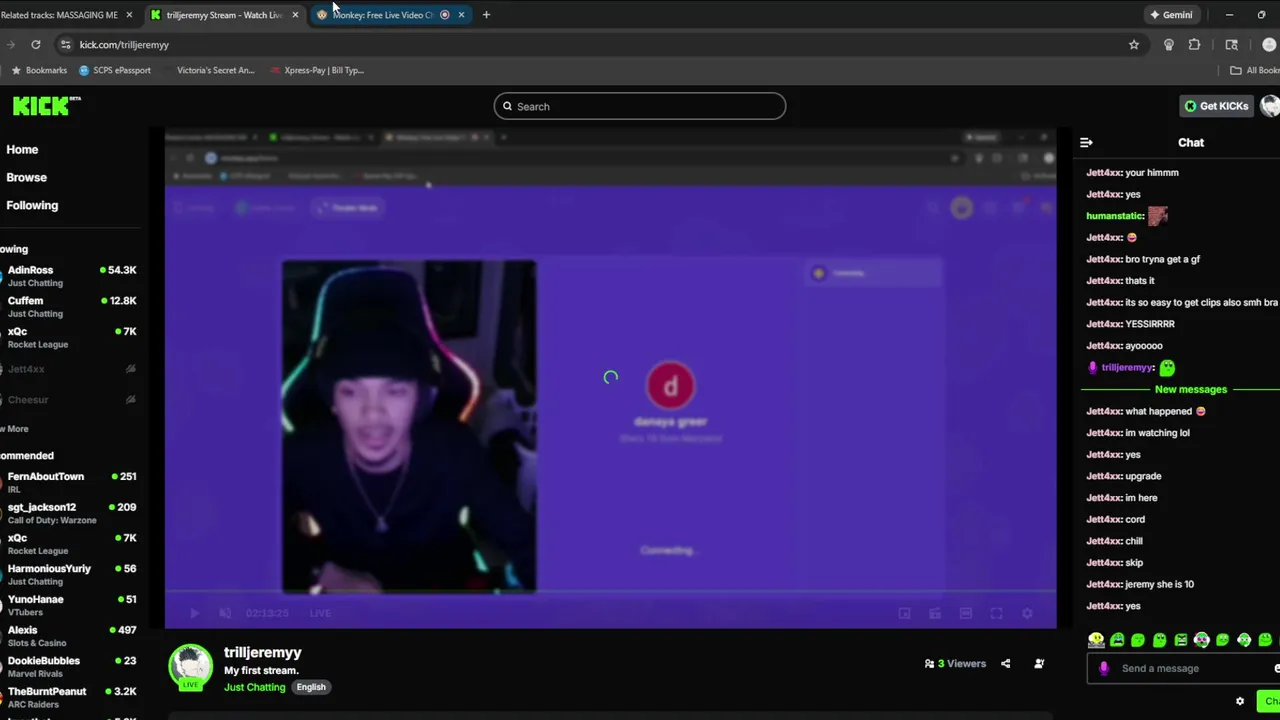The height and width of the screenshot is (720, 1280).
Task: Share the stream via share icon
Action: 1005,663
